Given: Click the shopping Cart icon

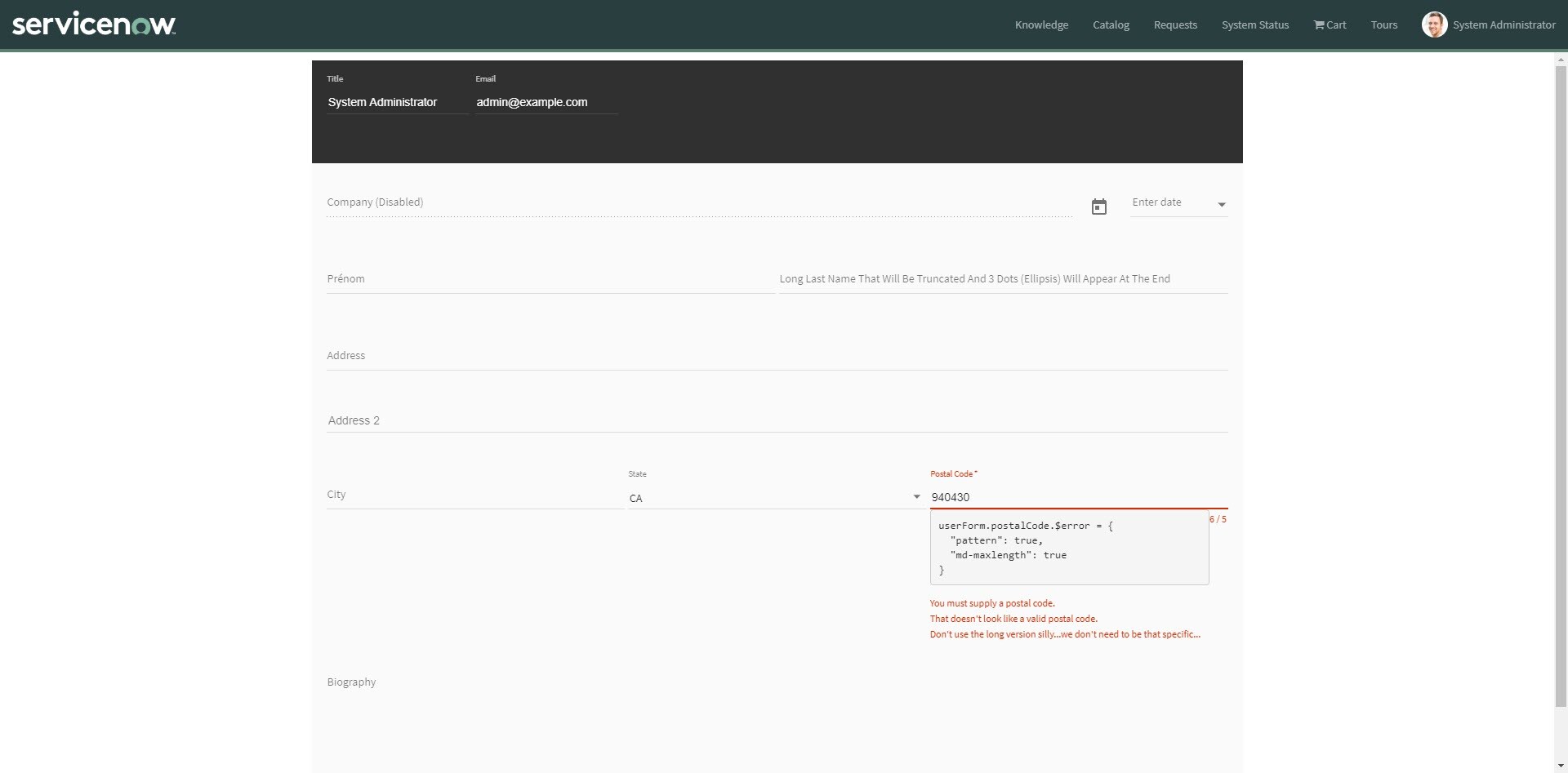Looking at the screenshot, I should [x=1318, y=24].
